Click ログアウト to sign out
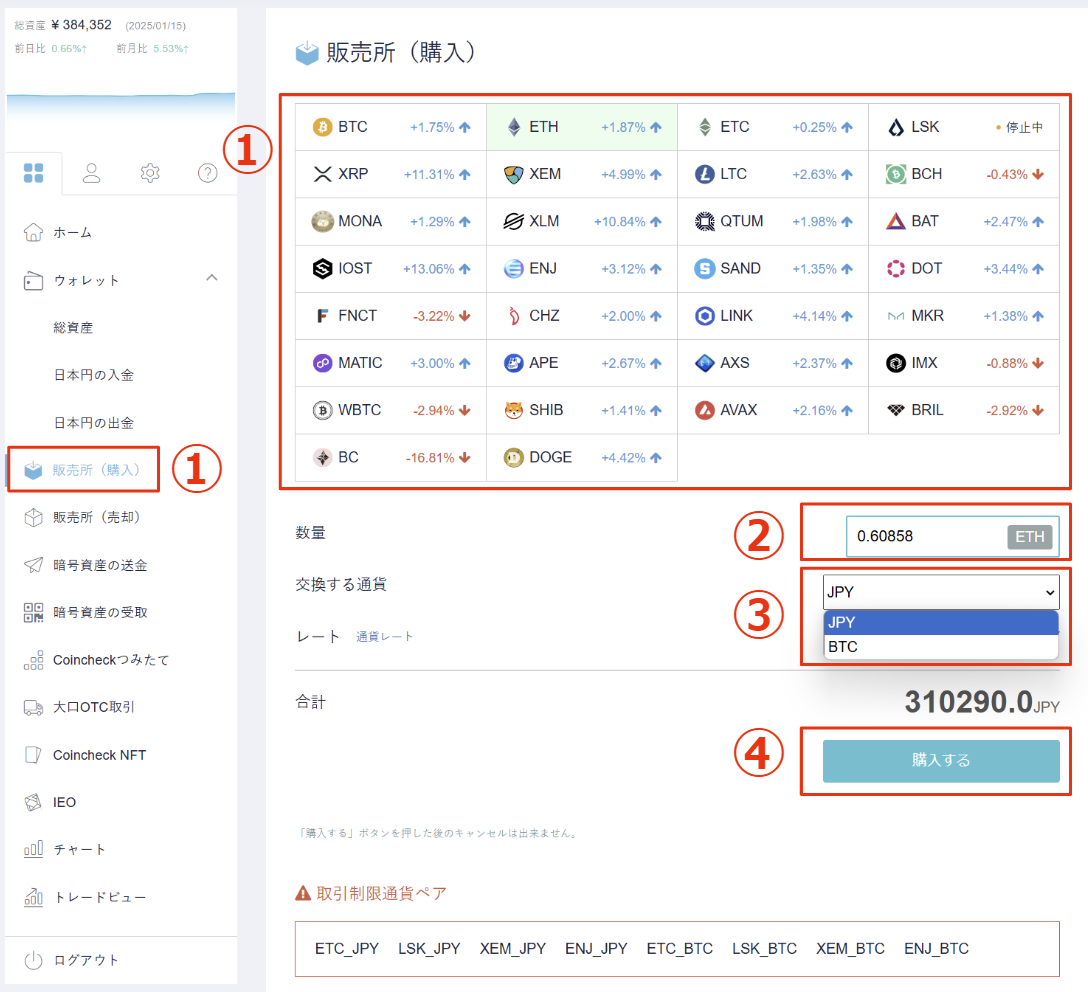Screen dimensions: 1088x992 (86, 960)
